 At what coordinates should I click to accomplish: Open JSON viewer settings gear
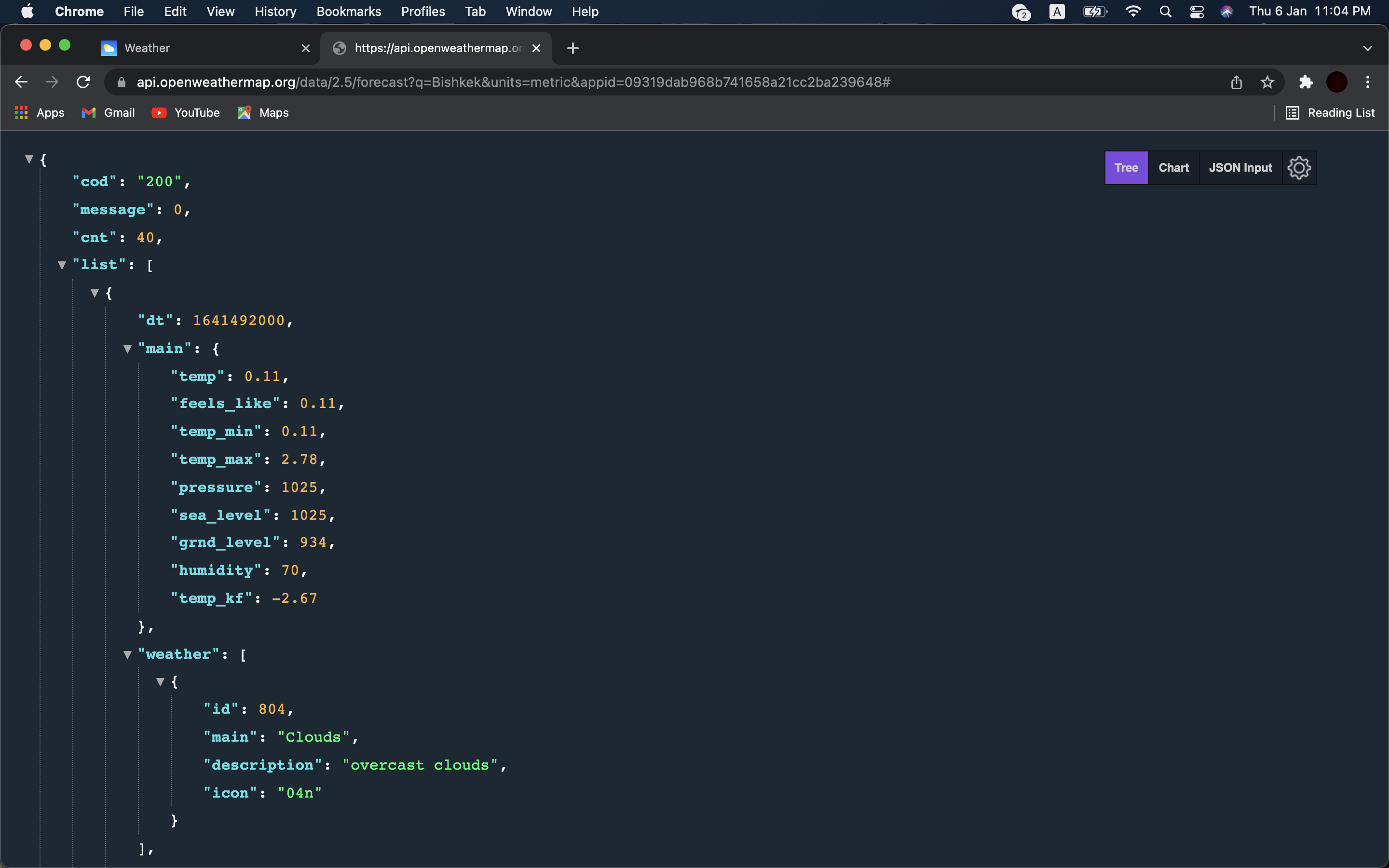1299,168
